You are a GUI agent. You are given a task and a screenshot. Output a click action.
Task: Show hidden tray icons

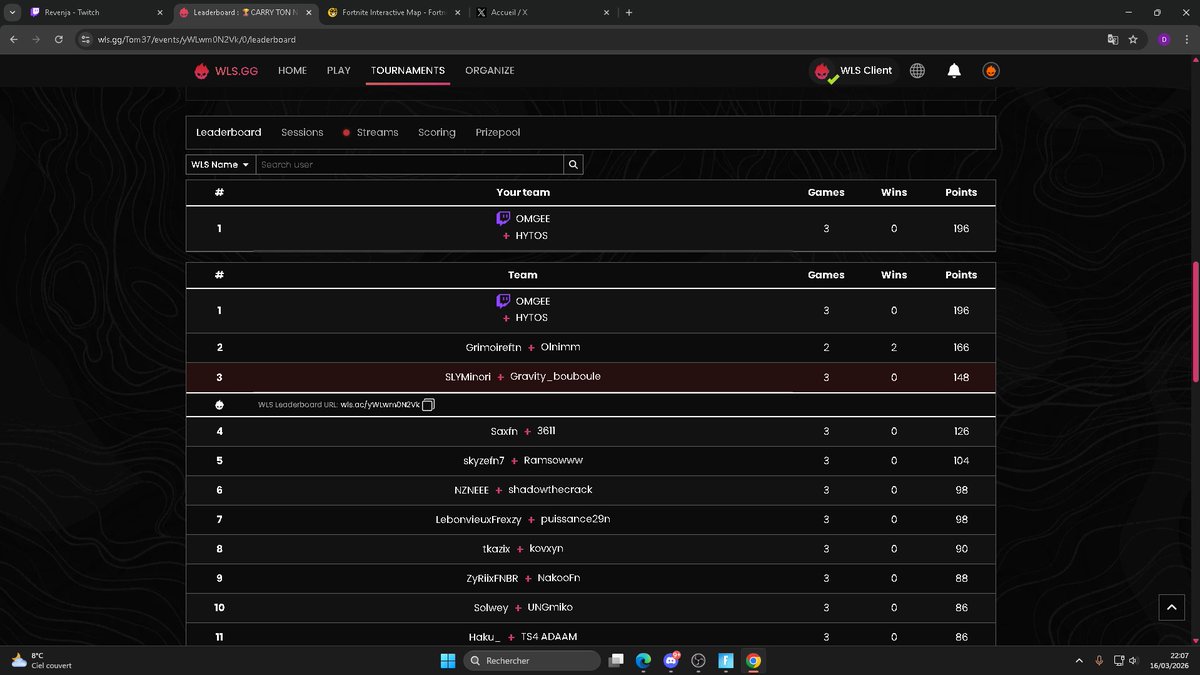[x=1079, y=660]
